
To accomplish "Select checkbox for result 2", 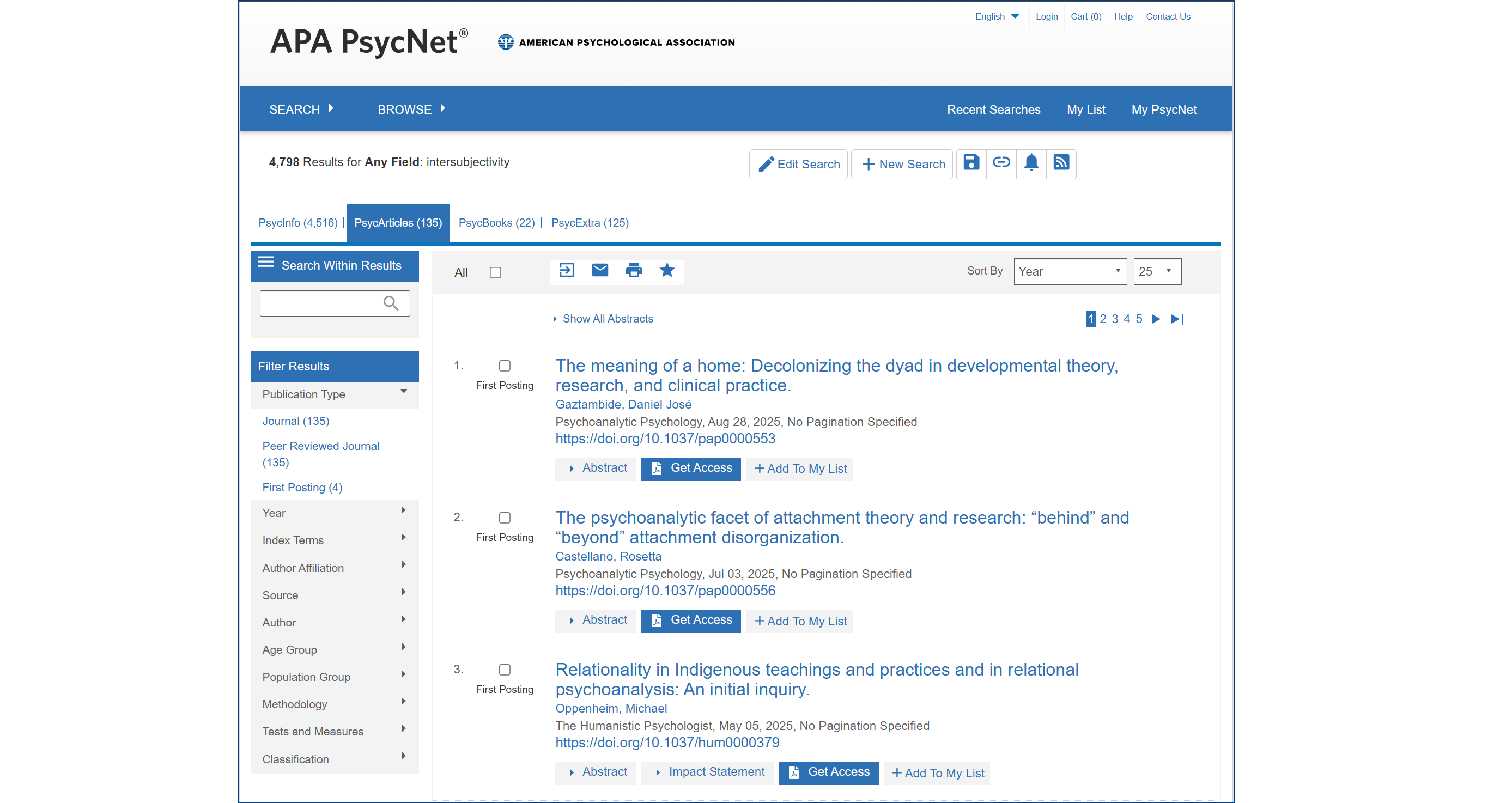I will [505, 518].
